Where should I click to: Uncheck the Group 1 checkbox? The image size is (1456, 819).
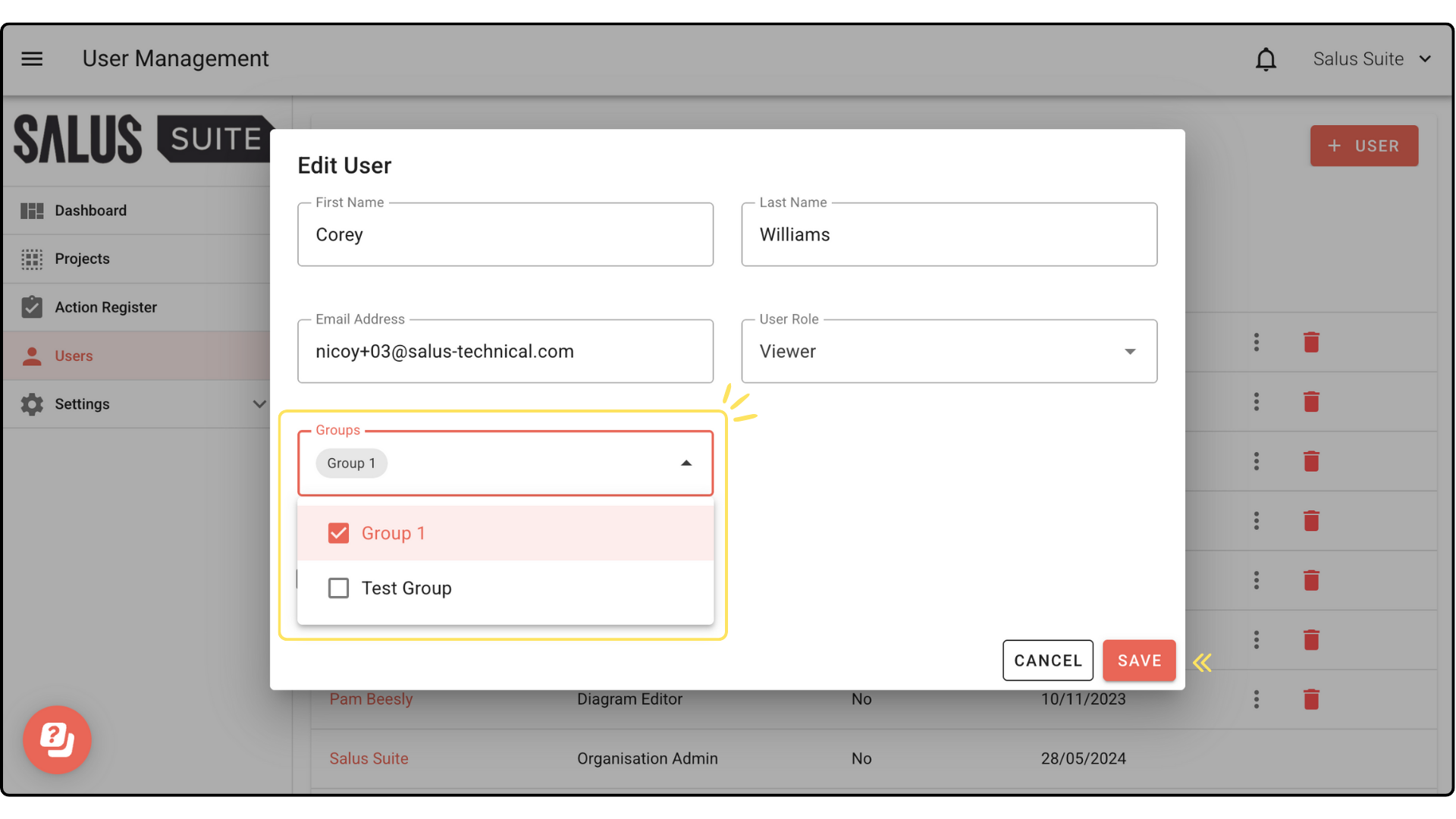coord(338,533)
